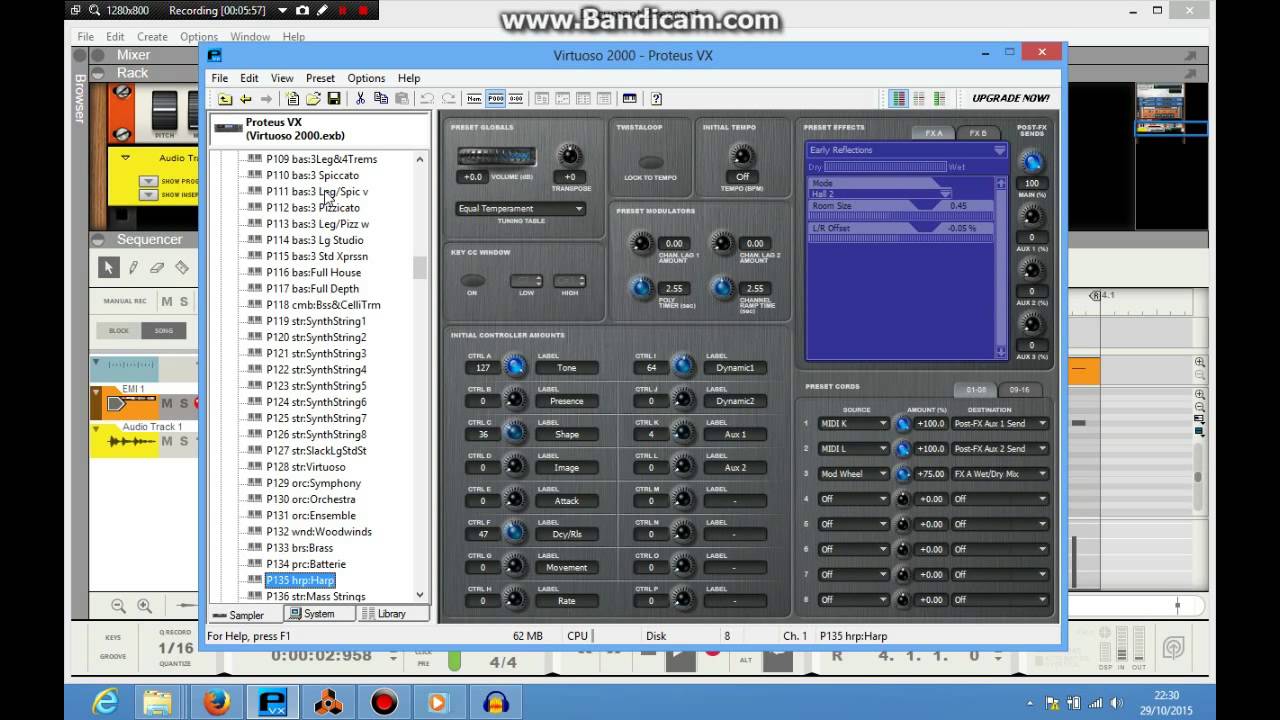Screen dimensions: 1280x720
Task: Toggle the Lock to Tempo button
Action: coord(651,162)
